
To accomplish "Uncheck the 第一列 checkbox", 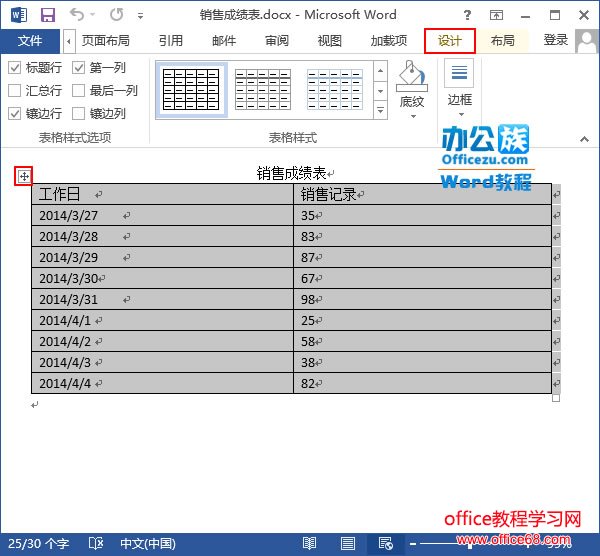I will pos(78,68).
